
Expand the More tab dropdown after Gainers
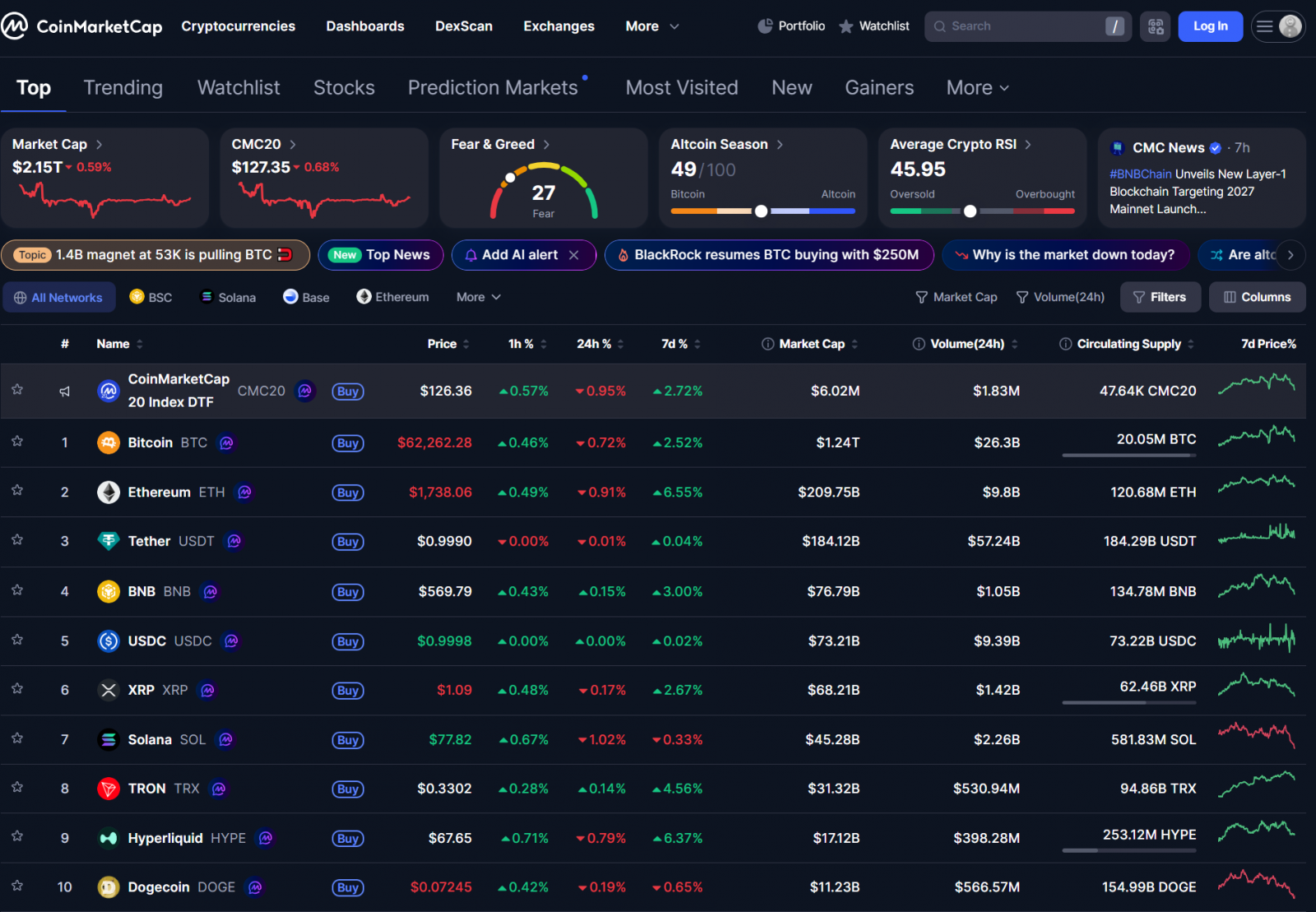(977, 87)
